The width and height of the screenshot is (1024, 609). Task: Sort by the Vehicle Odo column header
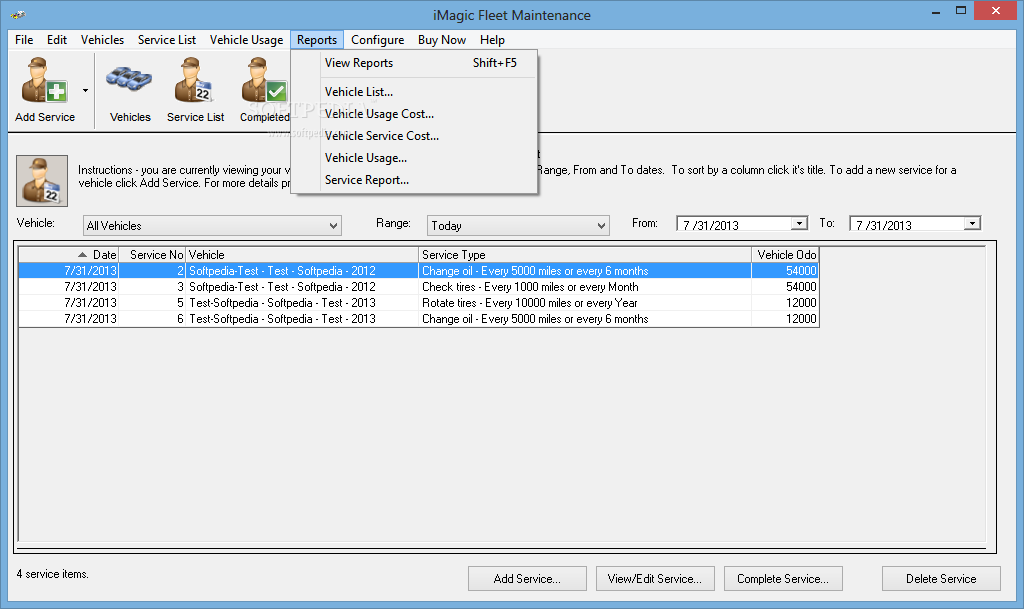click(x=785, y=255)
